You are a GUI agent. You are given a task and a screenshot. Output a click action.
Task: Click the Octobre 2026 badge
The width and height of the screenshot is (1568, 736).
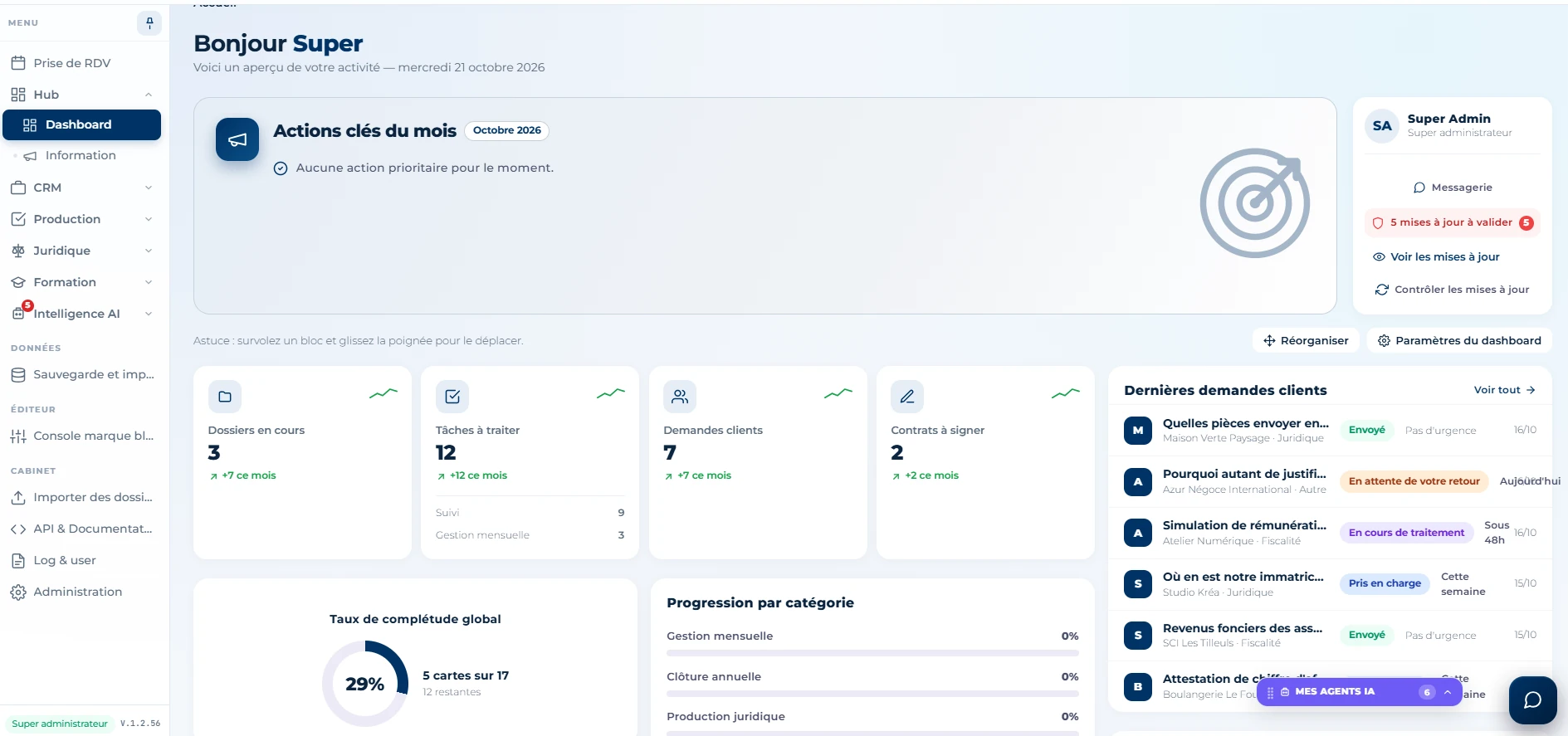click(x=506, y=130)
